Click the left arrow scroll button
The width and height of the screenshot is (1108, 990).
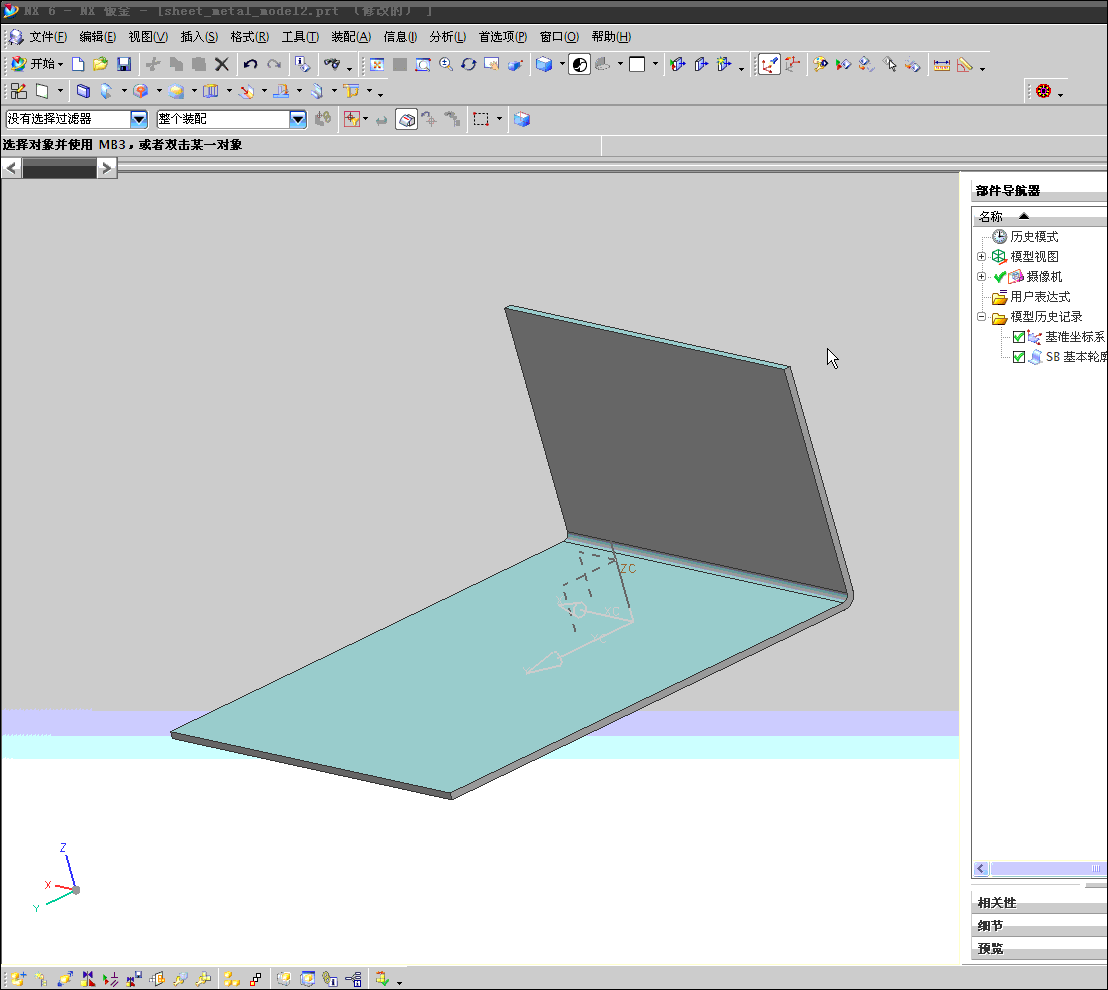(12, 168)
